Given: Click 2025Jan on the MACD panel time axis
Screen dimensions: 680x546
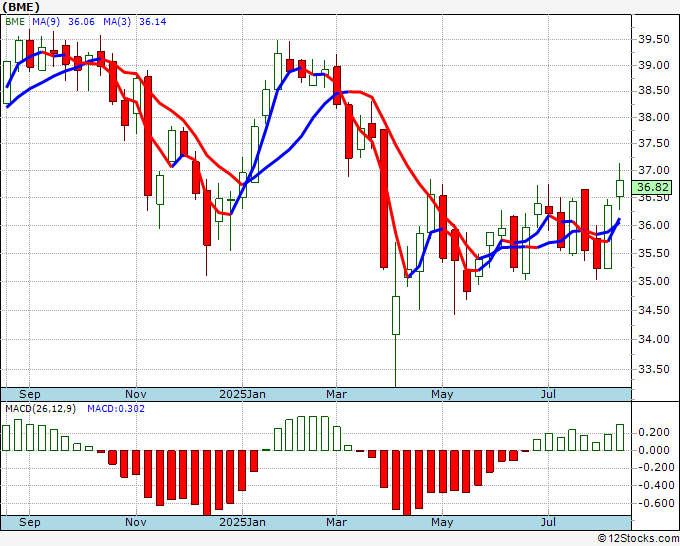Looking at the screenshot, I should point(242,522).
